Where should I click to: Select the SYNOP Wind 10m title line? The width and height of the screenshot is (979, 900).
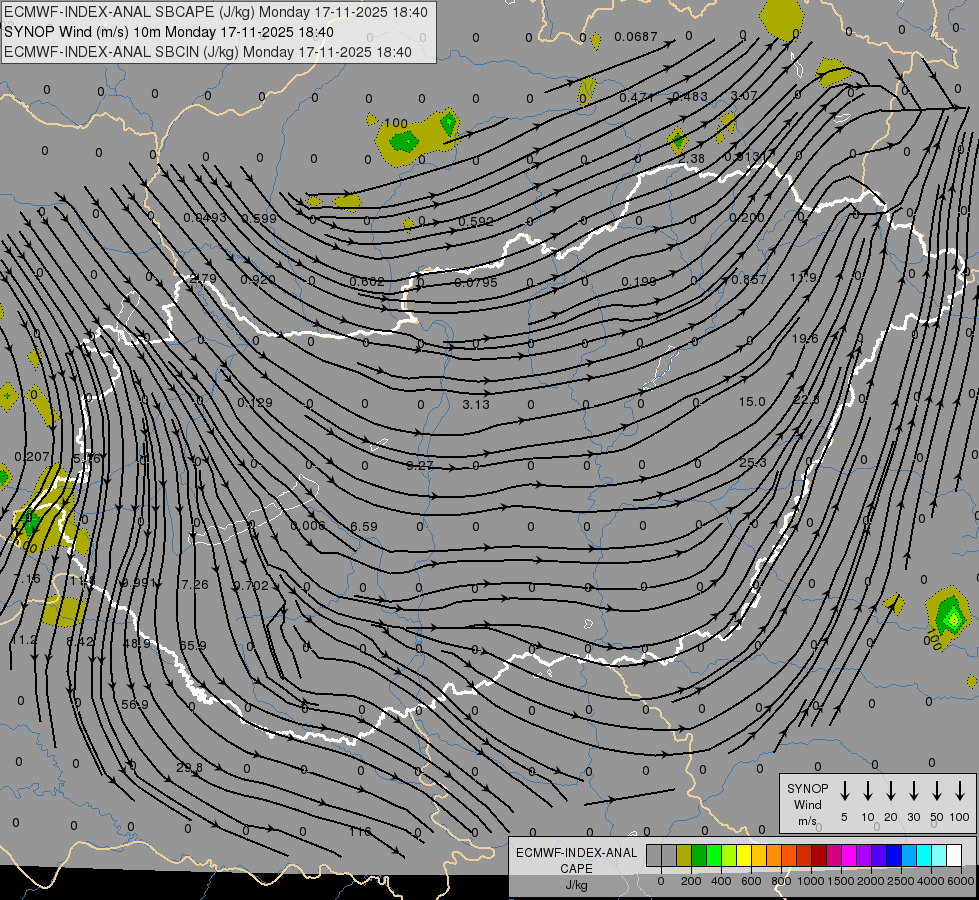169,32
